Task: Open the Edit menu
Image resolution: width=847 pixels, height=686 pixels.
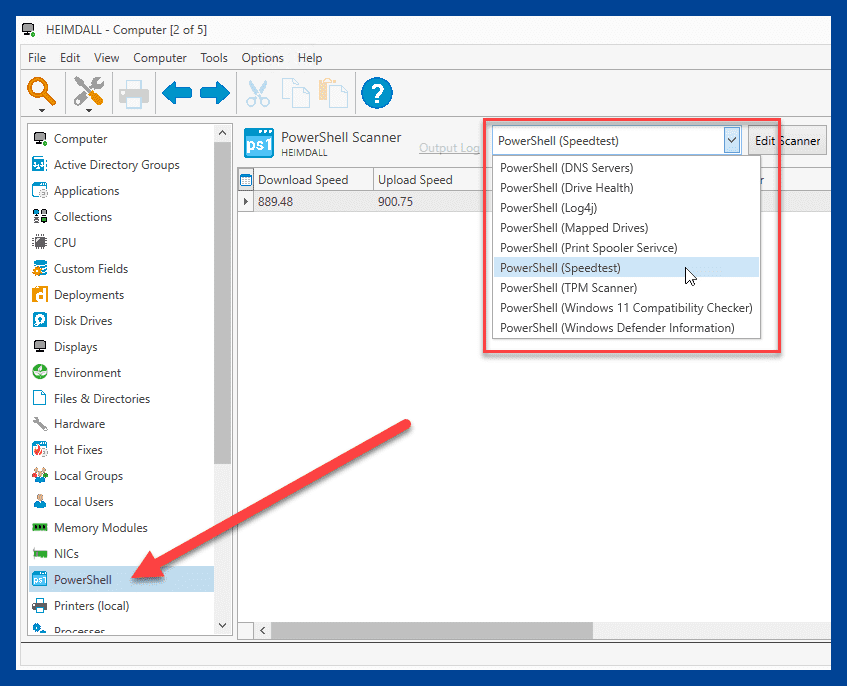Action: click(70, 58)
